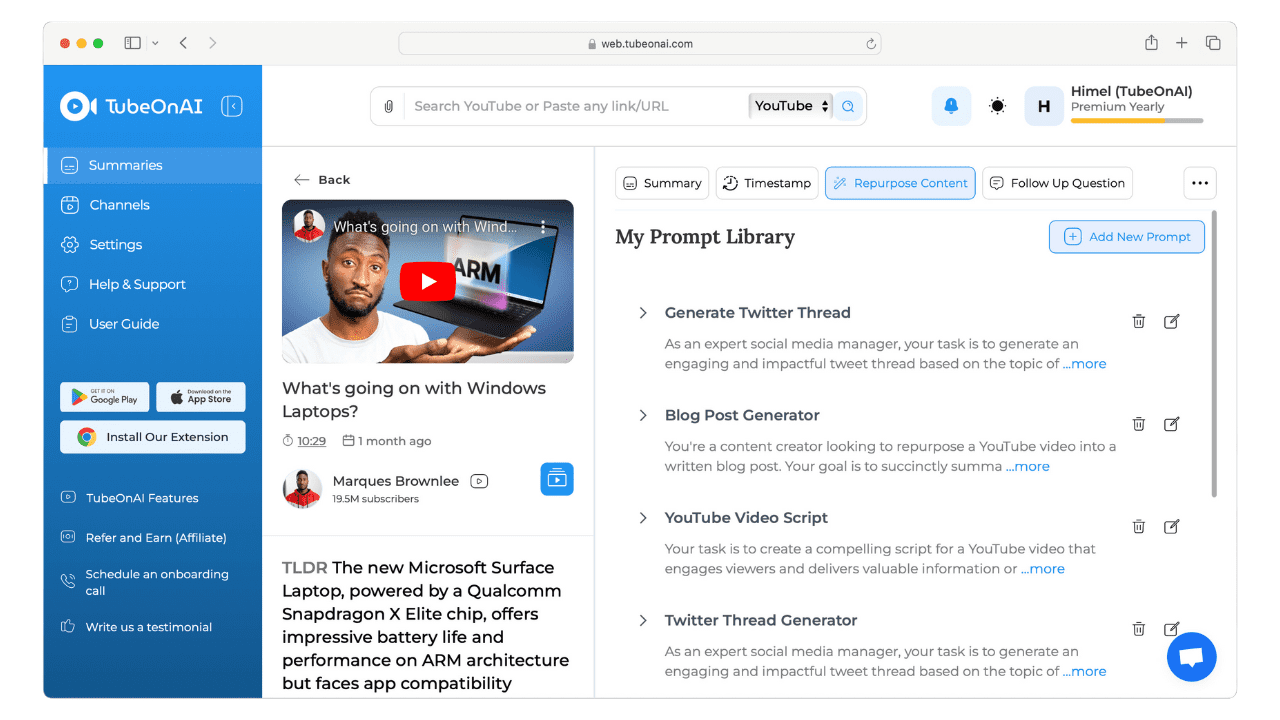Image resolution: width=1280 pixels, height=720 pixels.
Task: Open the chat support bubble
Action: [1191, 657]
